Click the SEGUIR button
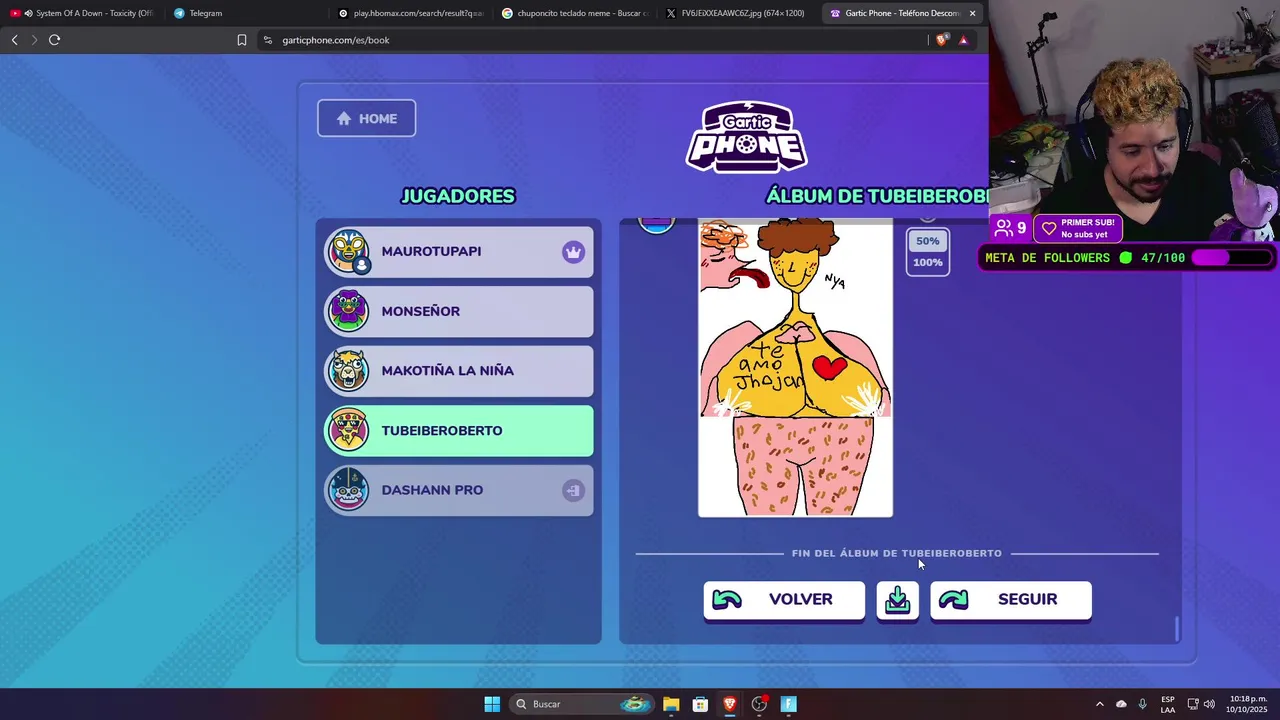Screen dimensions: 1280x720 [1011, 600]
